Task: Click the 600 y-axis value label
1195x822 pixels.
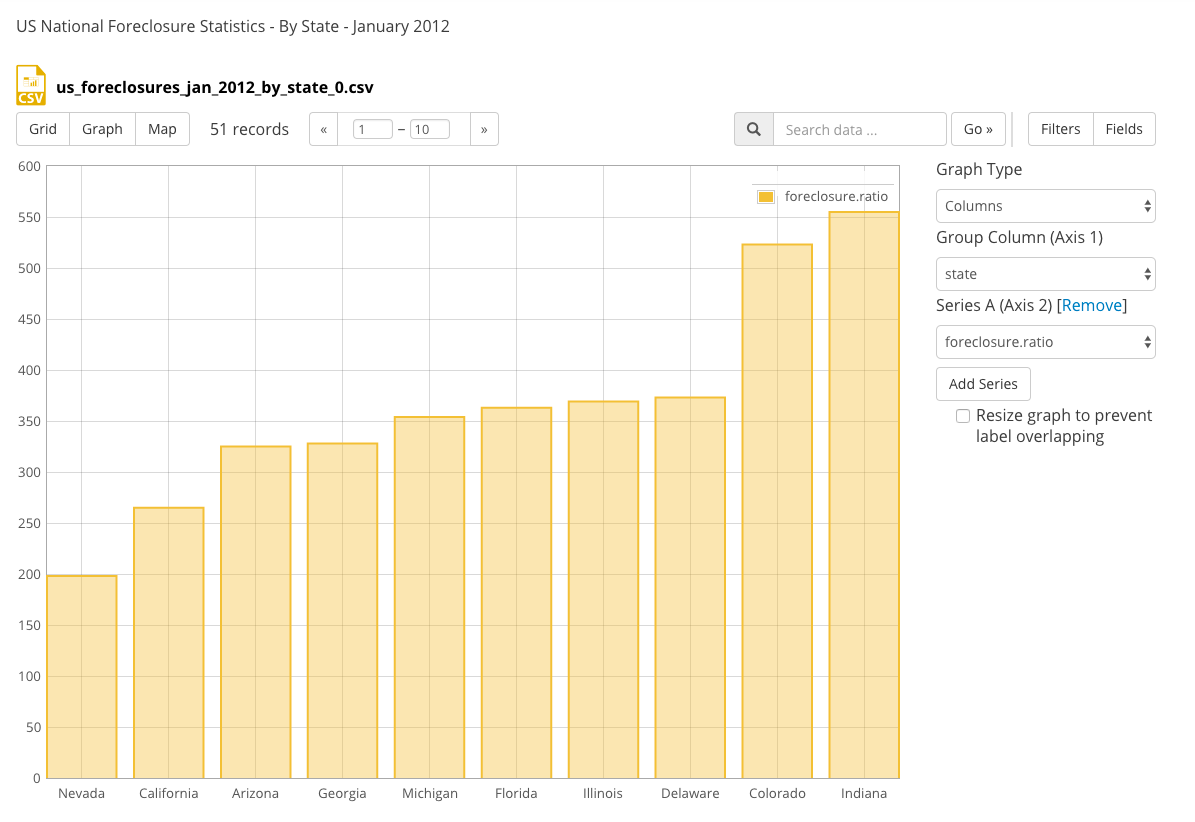Action: pyautogui.click(x=30, y=166)
